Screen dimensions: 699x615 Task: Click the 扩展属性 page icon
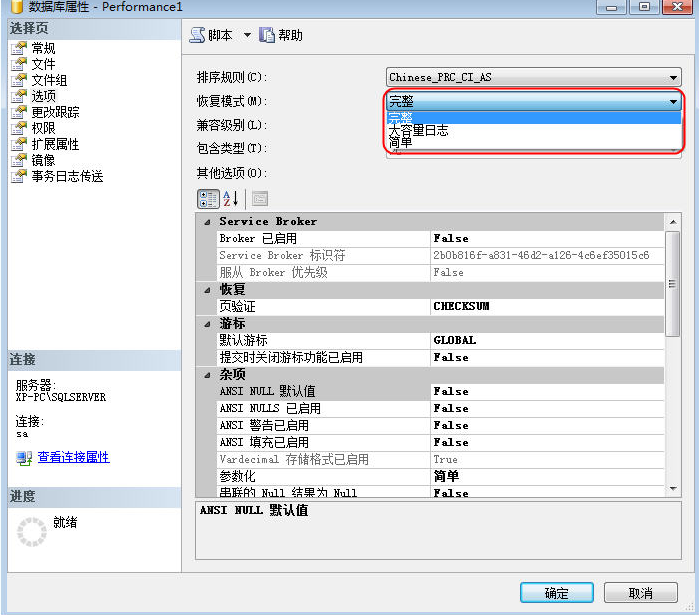[x=19, y=144]
